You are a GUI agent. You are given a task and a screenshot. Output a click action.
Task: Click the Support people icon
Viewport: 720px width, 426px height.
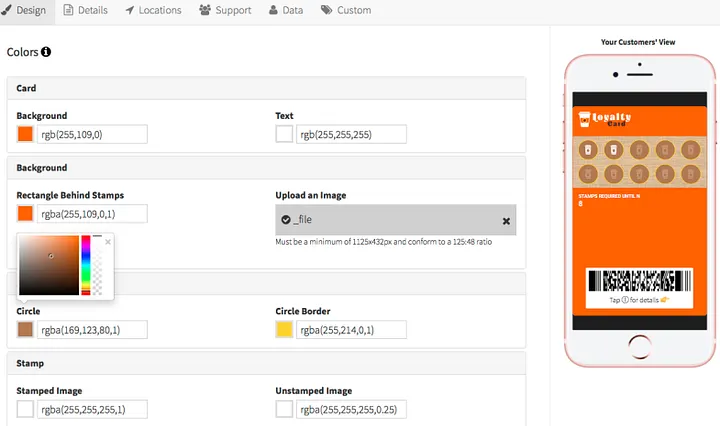(x=205, y=10)
